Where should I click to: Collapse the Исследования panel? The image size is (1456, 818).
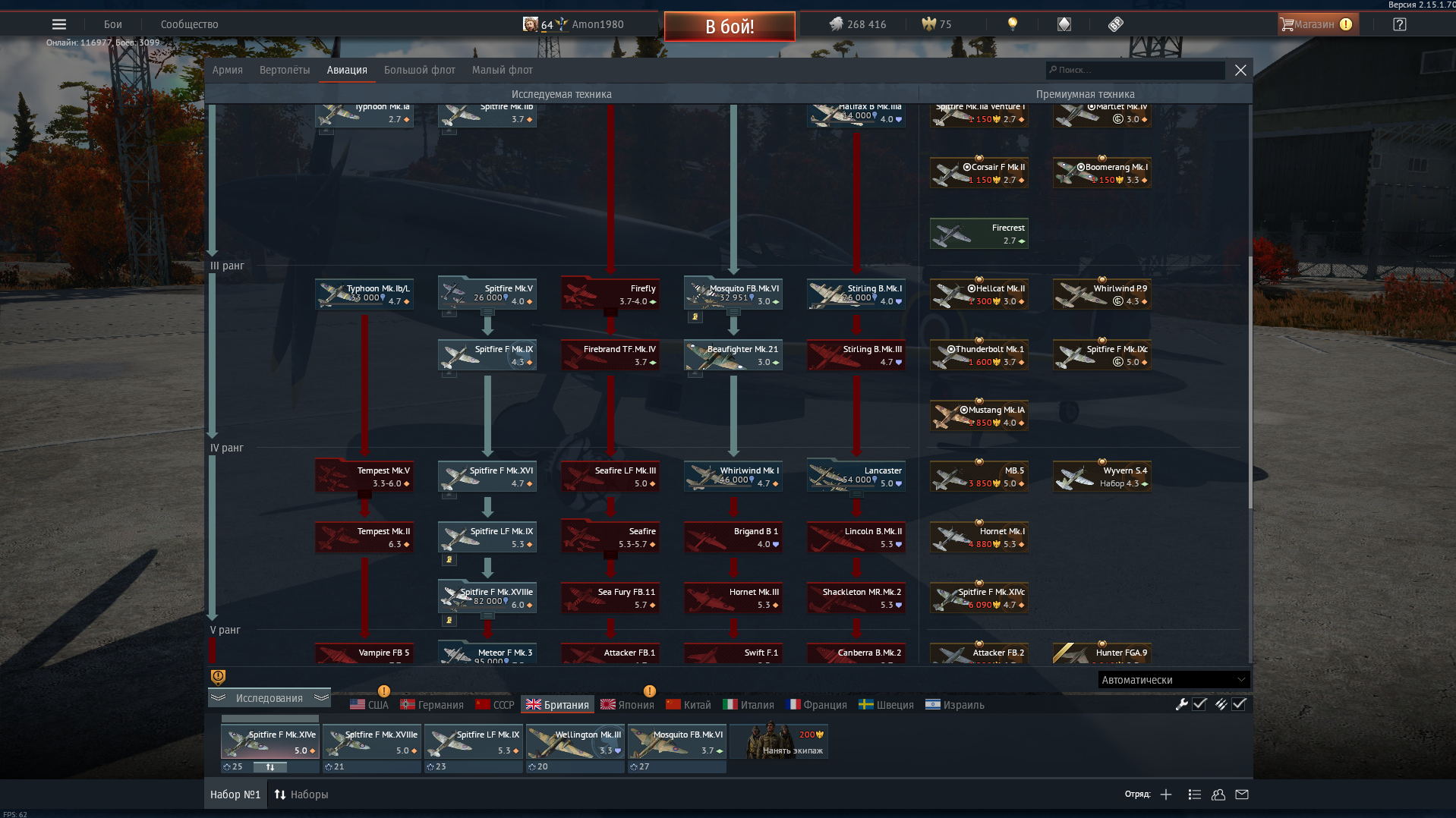269,698
